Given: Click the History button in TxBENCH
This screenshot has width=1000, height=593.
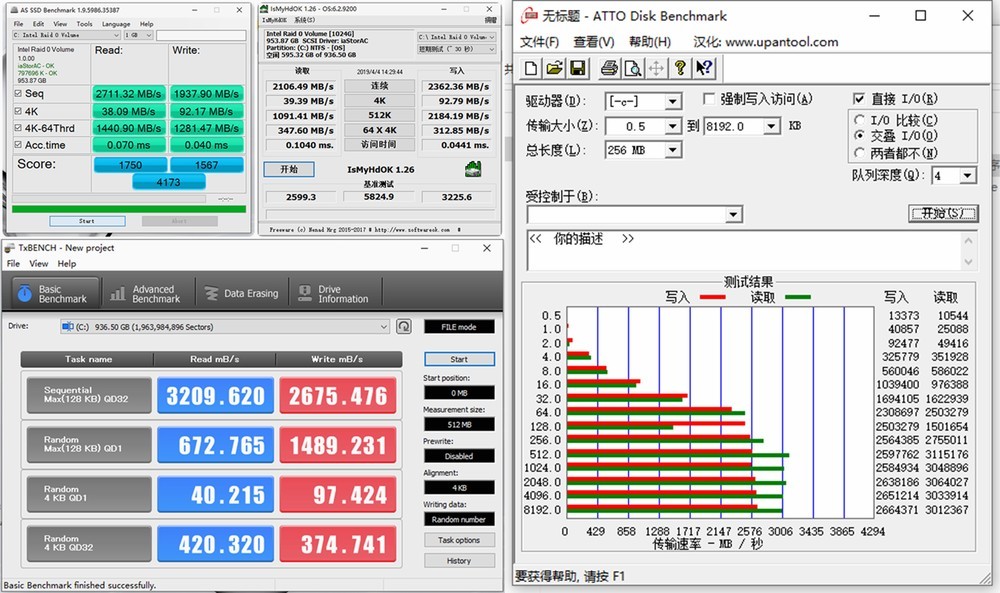Looking at the screenshot, I should tap(459, 560).
